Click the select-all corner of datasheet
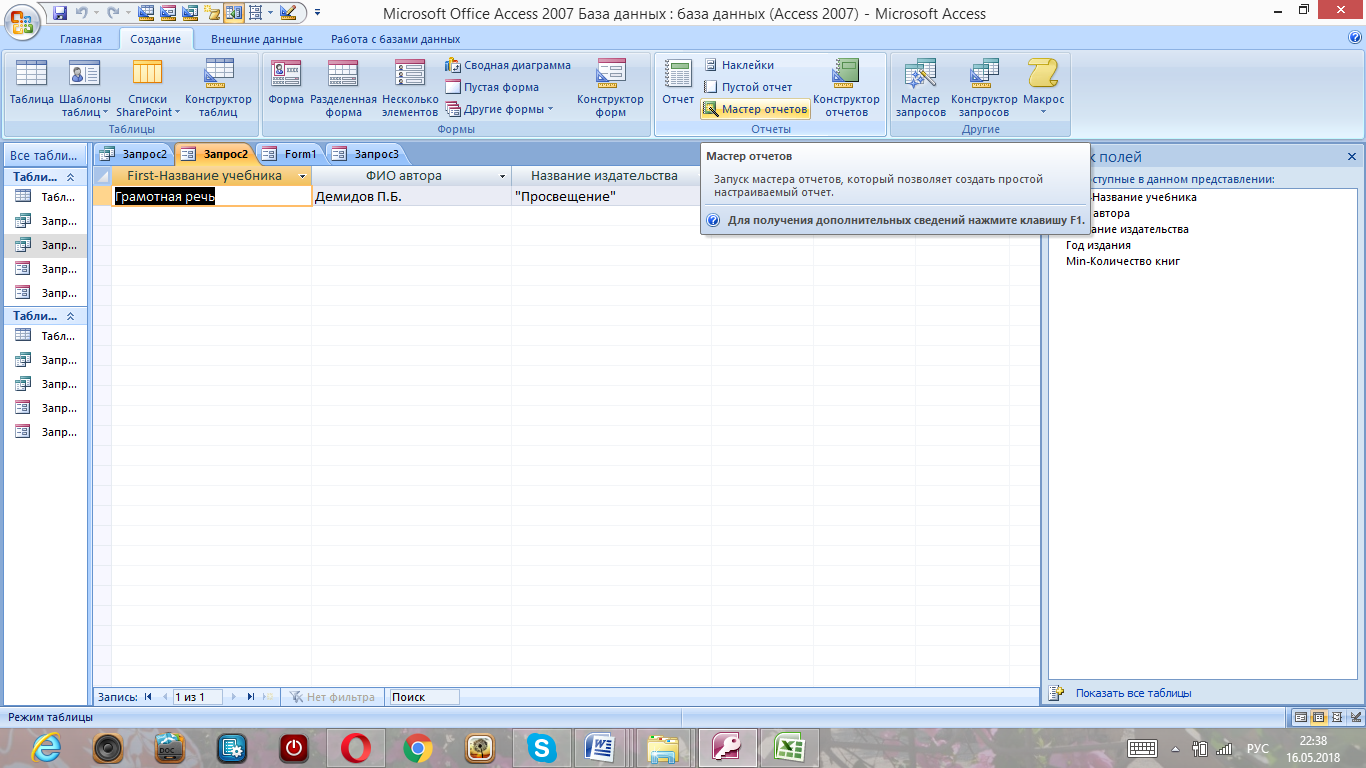Image resolution: width=1366 pixels, height=768 pixels. (x=102, y=176)
